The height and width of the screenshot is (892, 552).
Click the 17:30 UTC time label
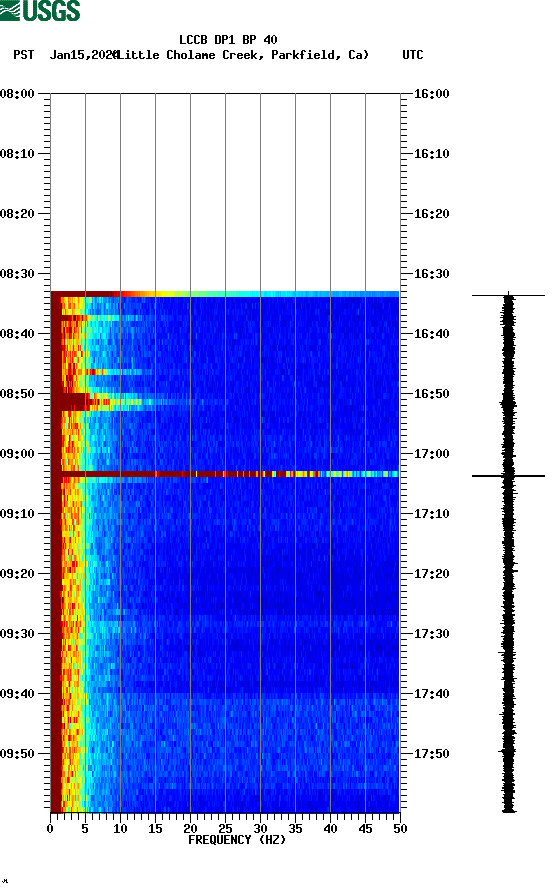431,634
